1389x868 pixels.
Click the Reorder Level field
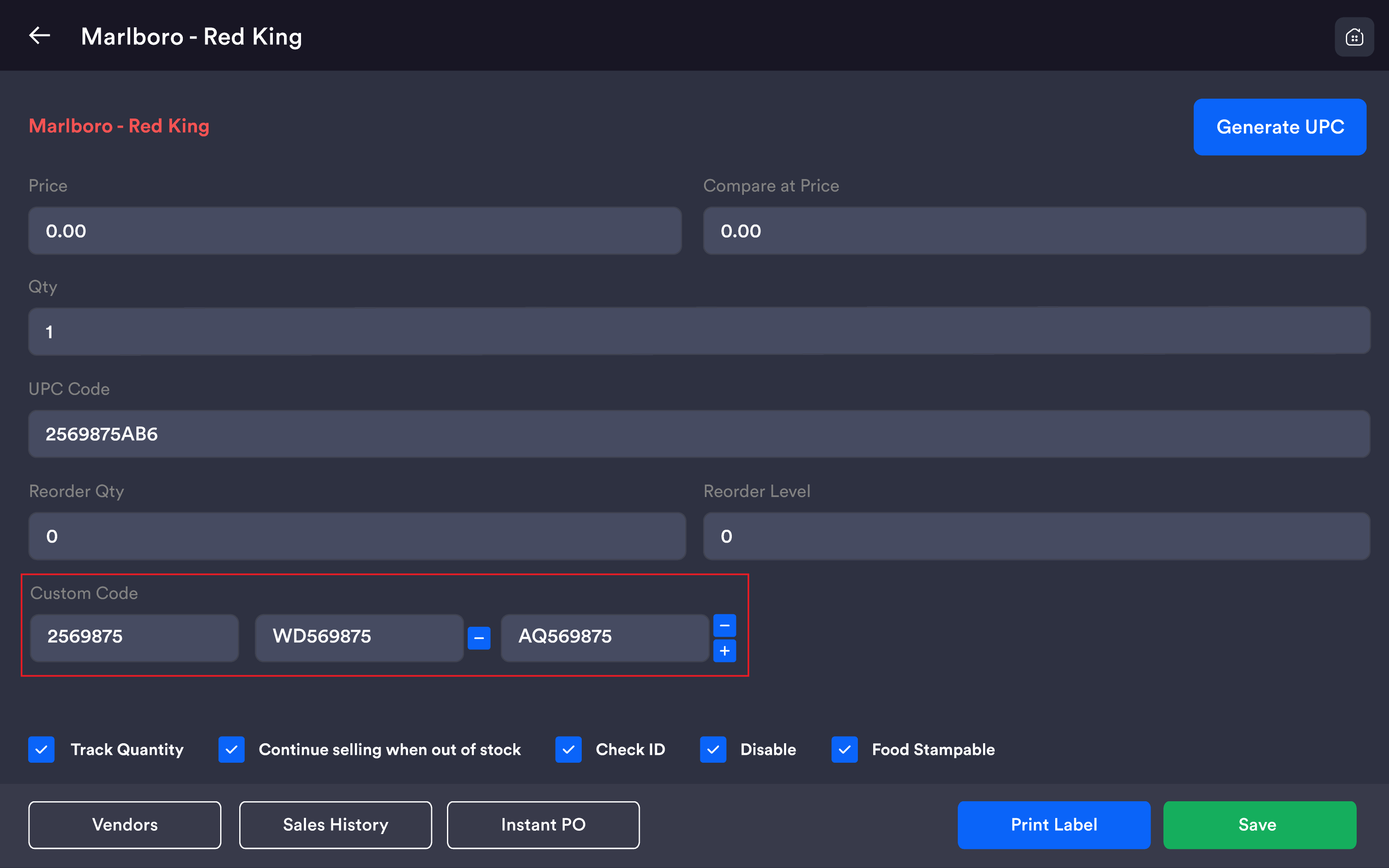[x=1037, y=536]
